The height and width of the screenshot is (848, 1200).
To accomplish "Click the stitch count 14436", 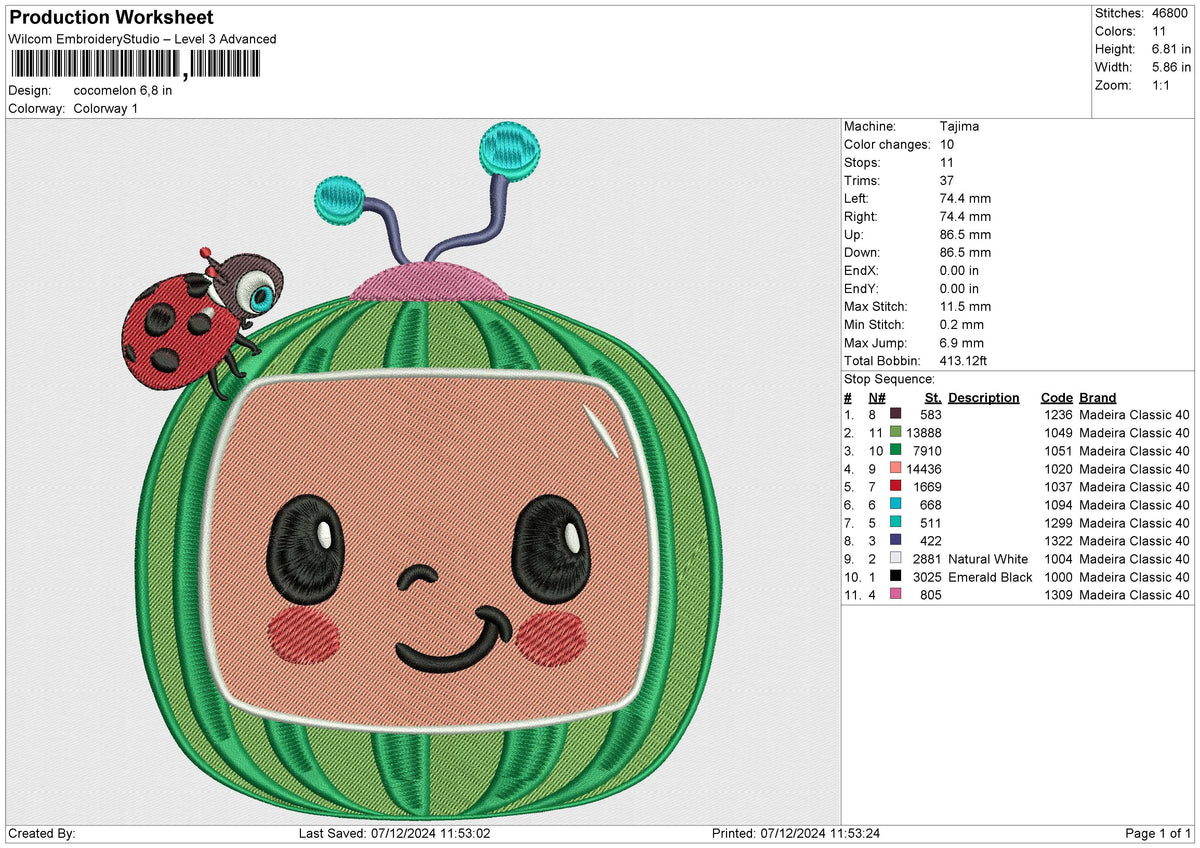I will [924, 468].
